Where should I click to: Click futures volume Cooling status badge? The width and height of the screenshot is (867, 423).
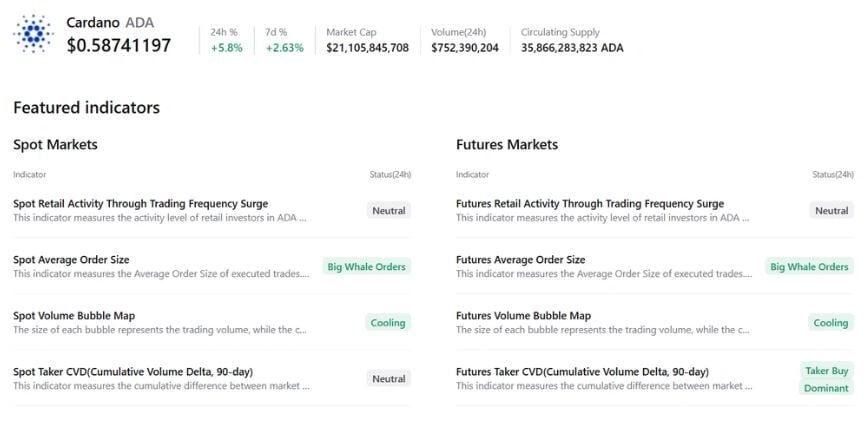point(831,323)
